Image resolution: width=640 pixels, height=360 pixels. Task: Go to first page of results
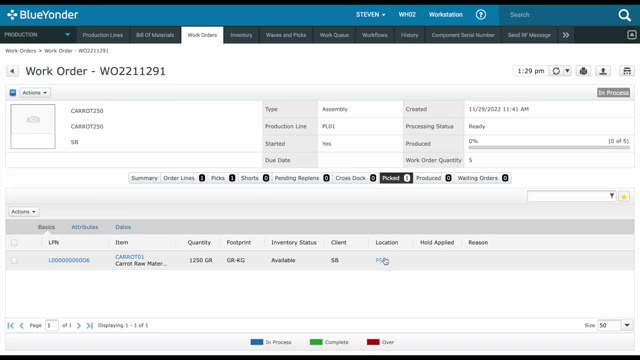click(x=11, y=325)
